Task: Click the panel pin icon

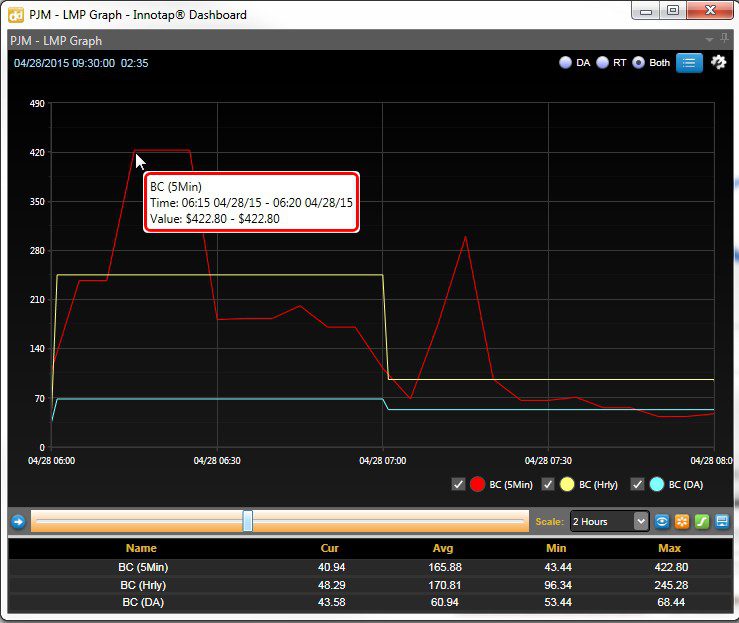Action: point(725,39)
